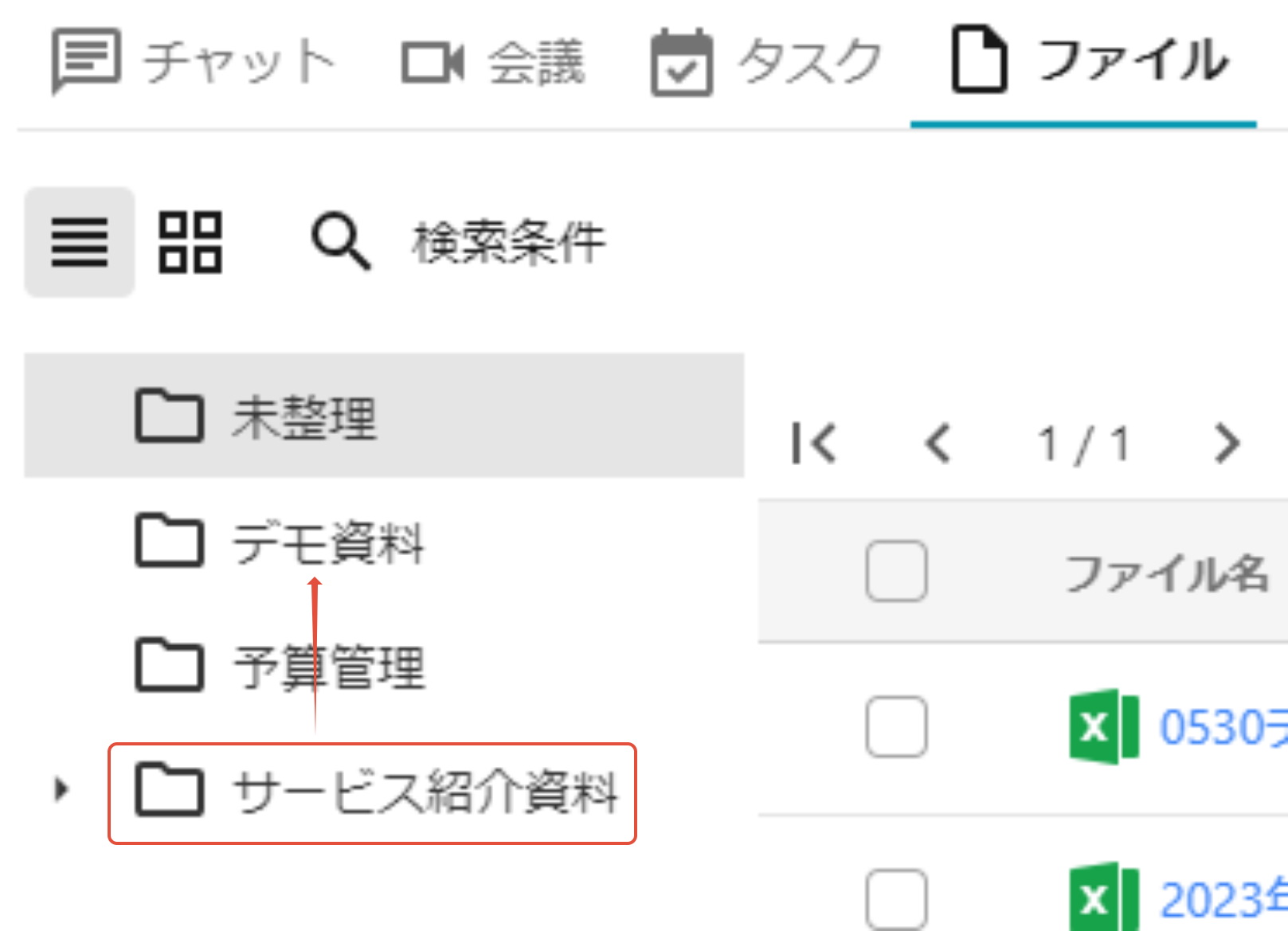Screen dimensions: 1288x931
Task: Open the 0530 file link
Action: point(1223,727)
